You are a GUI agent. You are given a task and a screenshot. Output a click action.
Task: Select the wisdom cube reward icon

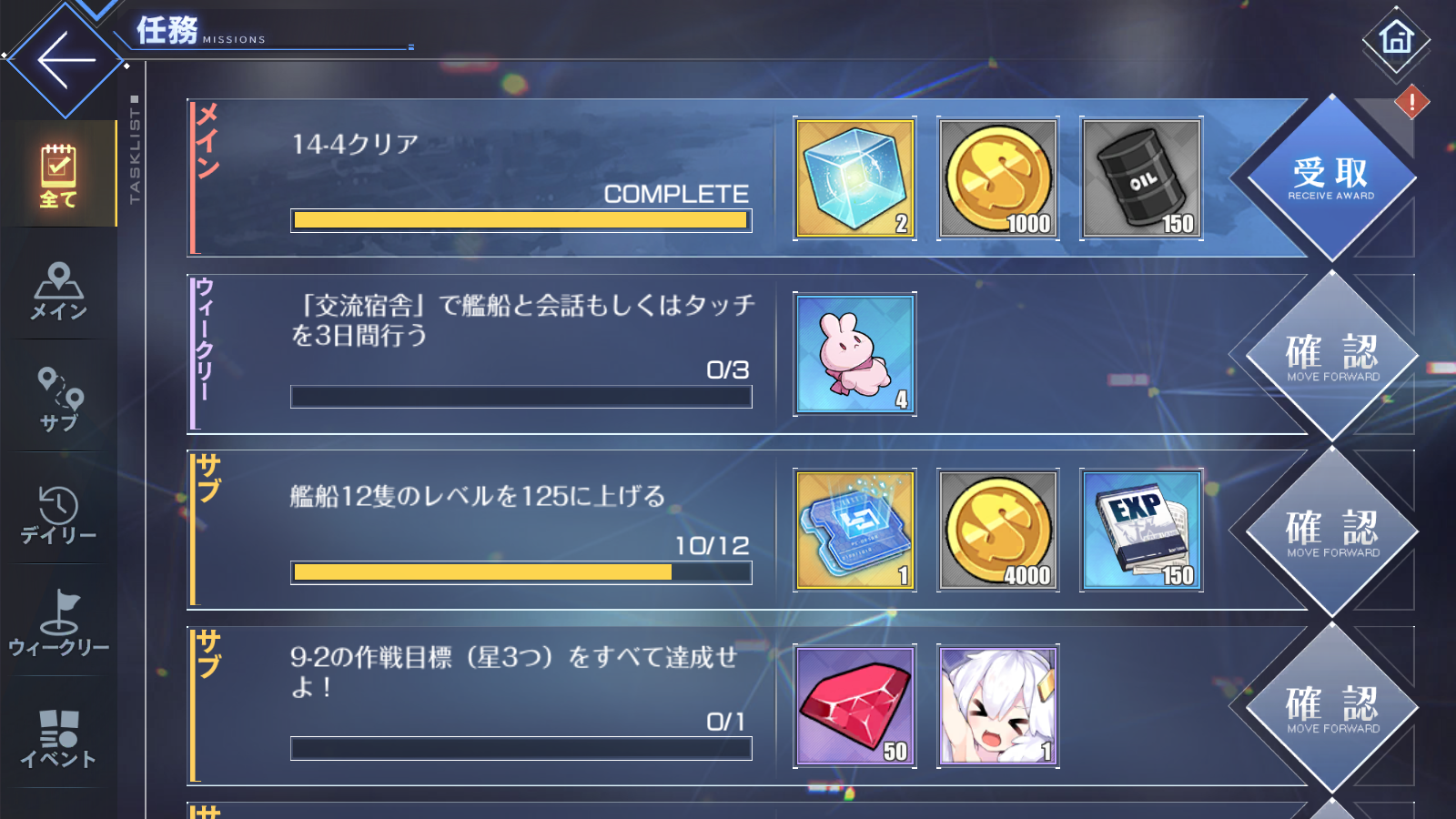854,178
